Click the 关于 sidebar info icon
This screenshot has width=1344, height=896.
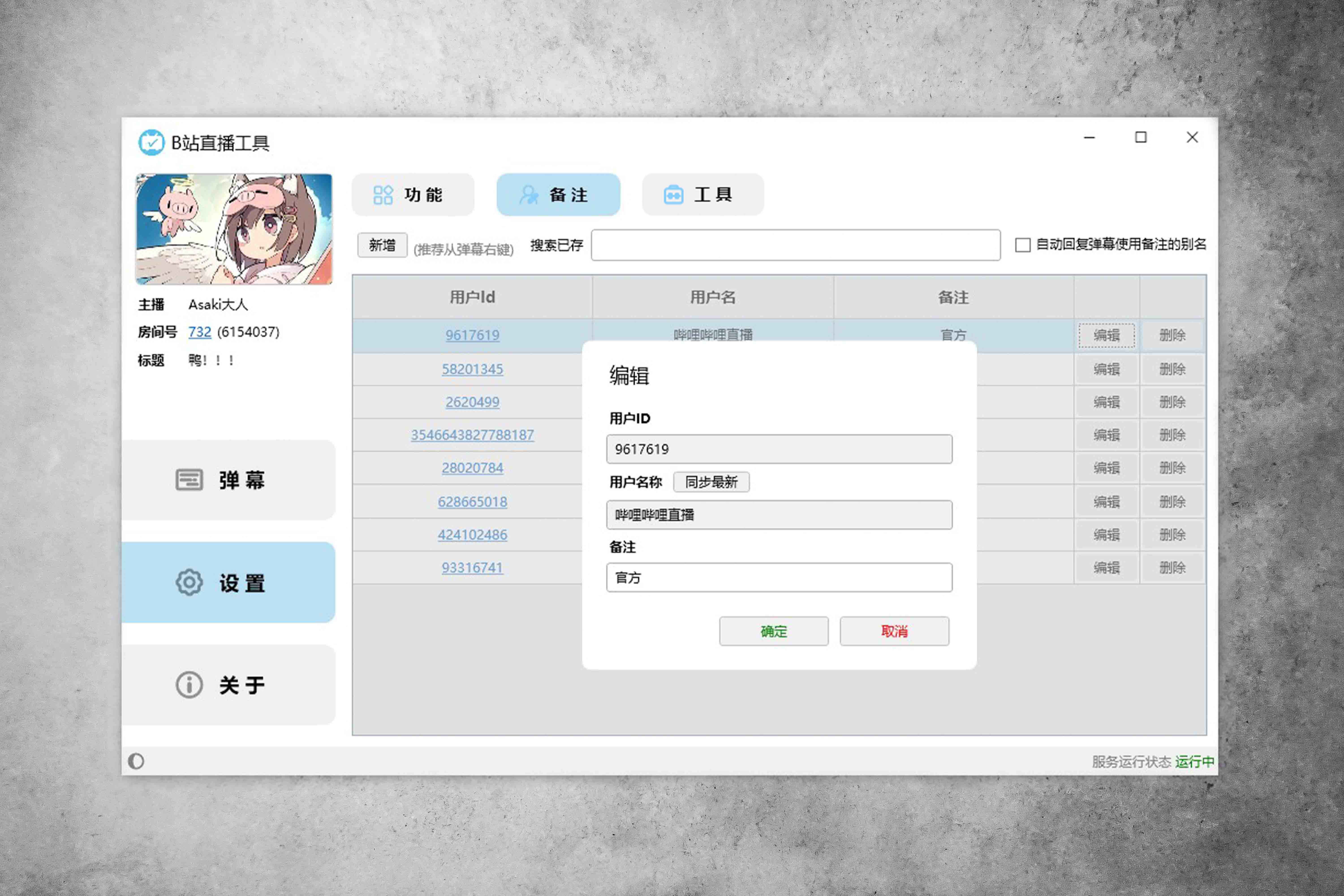click(189, 685)
